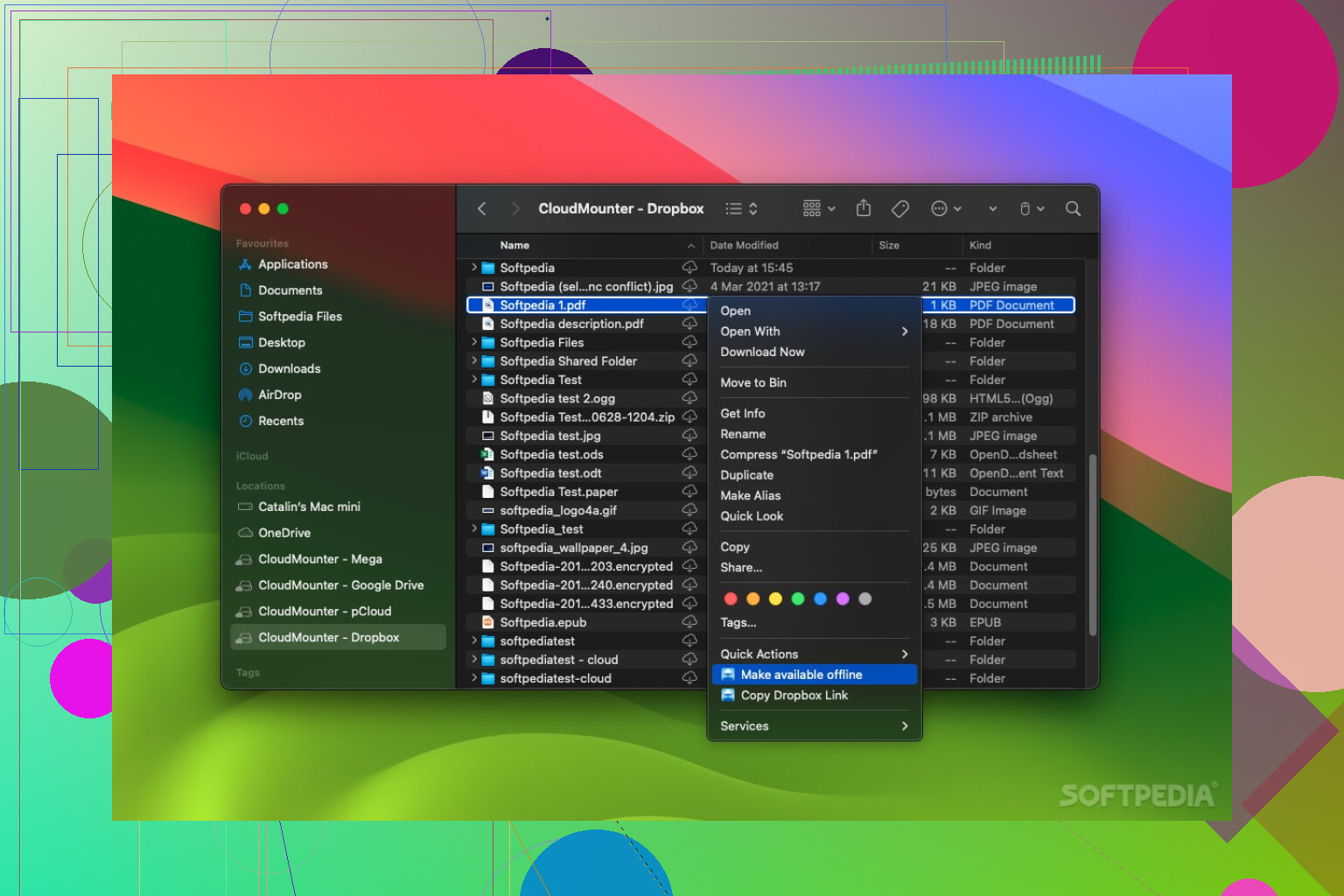Screen dimensions: 1344x896
Task: Expand the Softpedia Shared Folder row
Action: pyautogui.click(x=474, y=360)
